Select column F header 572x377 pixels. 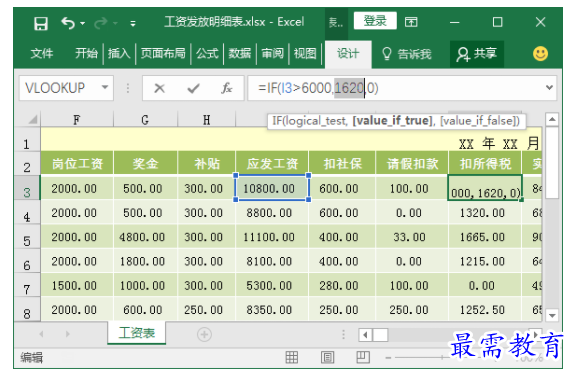[77, 120]
